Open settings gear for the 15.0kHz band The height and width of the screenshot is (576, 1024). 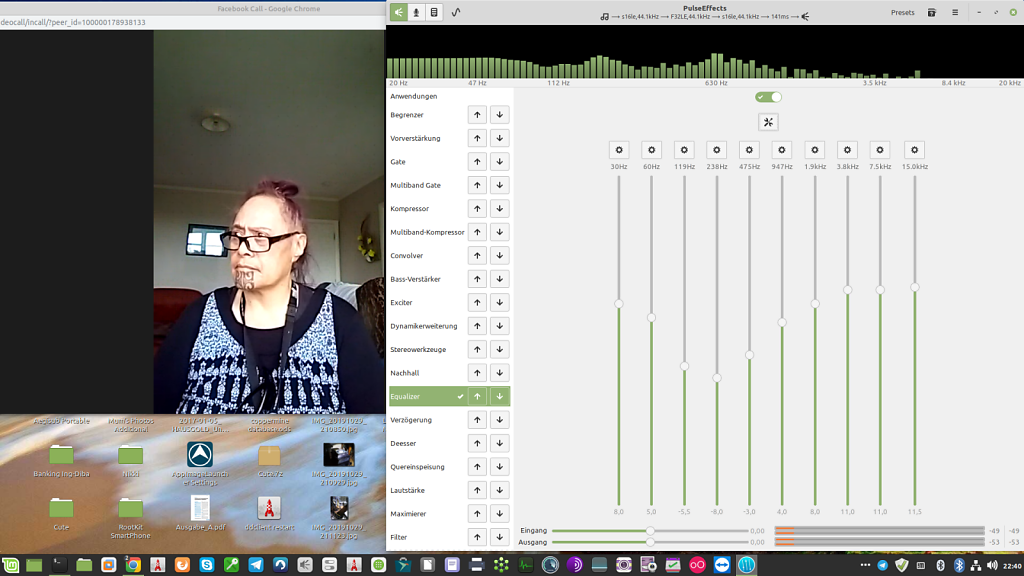click(x=914, y=150)
